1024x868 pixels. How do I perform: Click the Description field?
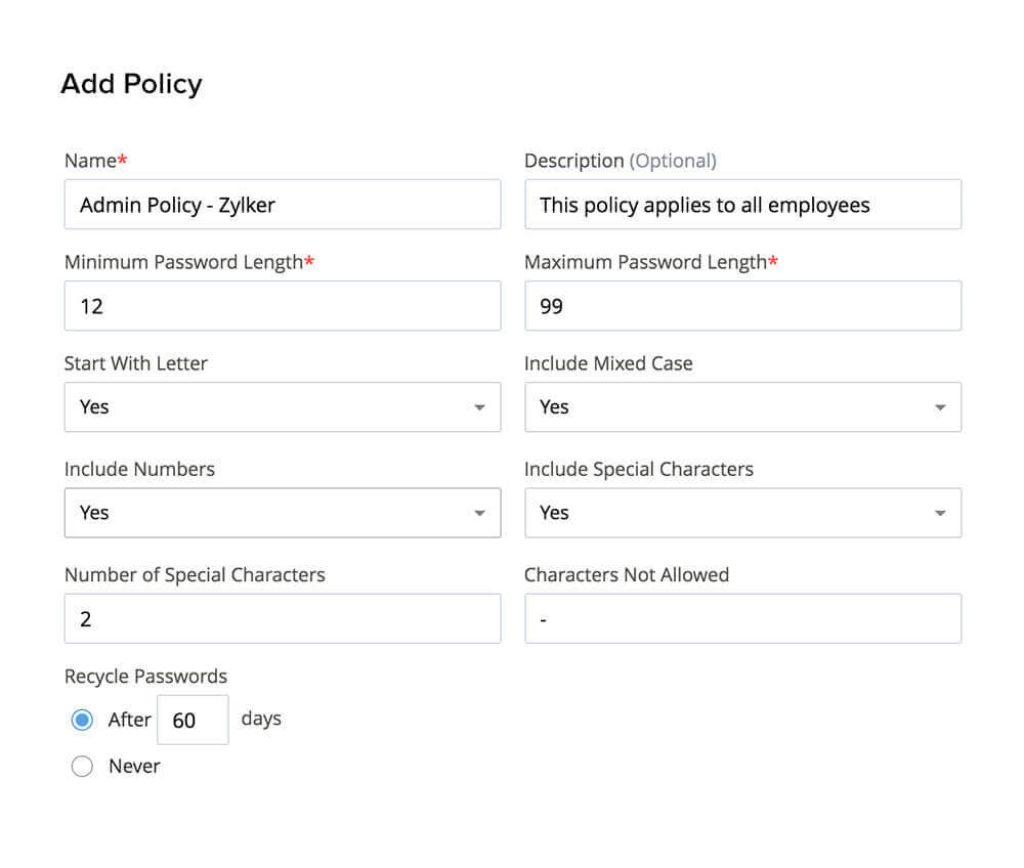pyautogui.click(x=742, y=204)
